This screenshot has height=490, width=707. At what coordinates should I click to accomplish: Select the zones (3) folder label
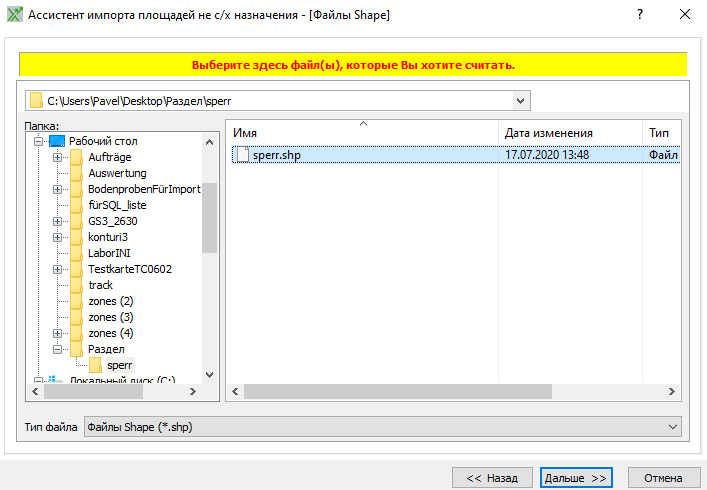111,317
